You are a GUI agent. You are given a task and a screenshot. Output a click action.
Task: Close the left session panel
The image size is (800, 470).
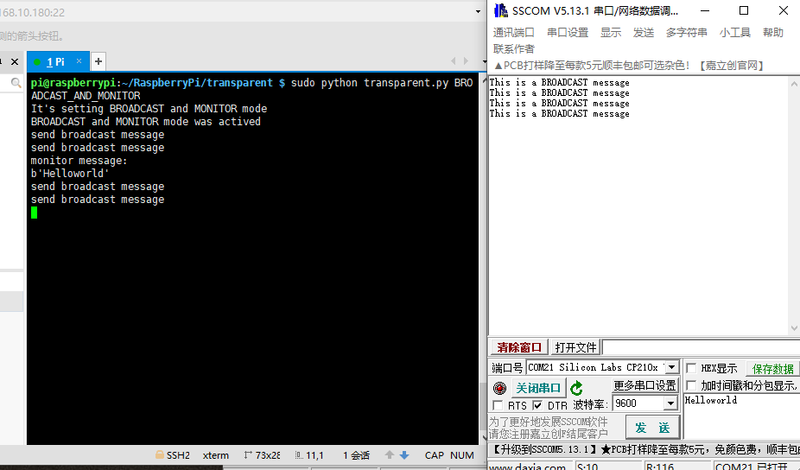coord(15,62)
